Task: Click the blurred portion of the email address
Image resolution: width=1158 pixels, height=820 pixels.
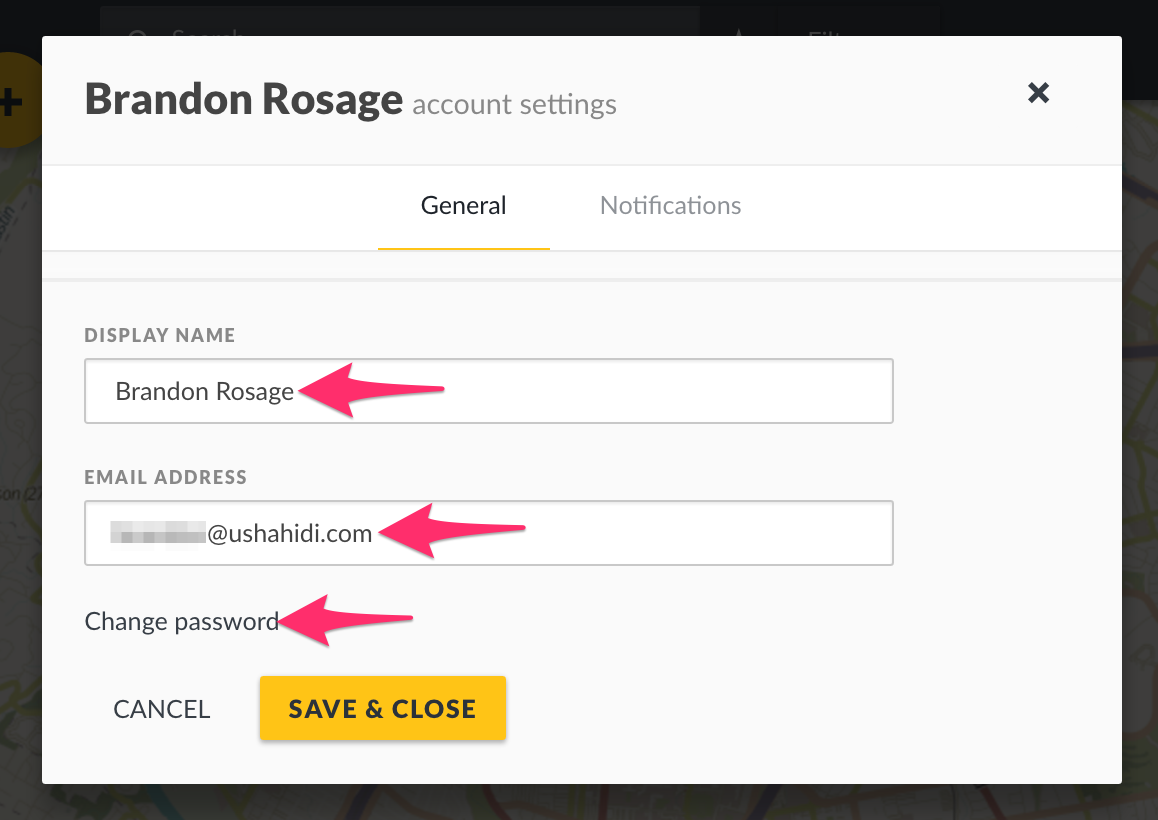Action: point(158,532)
